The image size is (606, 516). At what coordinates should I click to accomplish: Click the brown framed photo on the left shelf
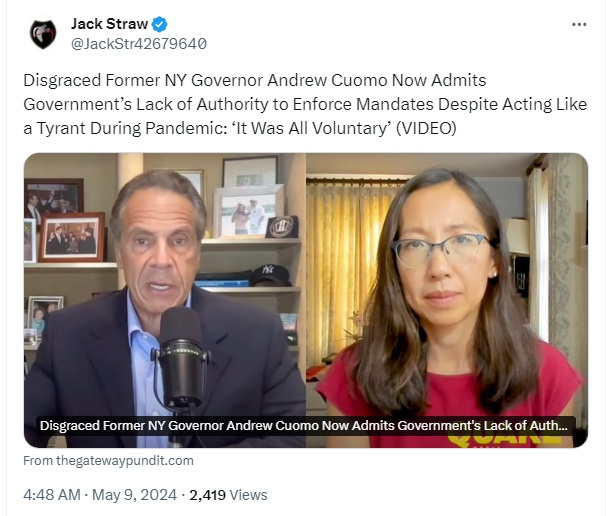[x=72, y=237]
